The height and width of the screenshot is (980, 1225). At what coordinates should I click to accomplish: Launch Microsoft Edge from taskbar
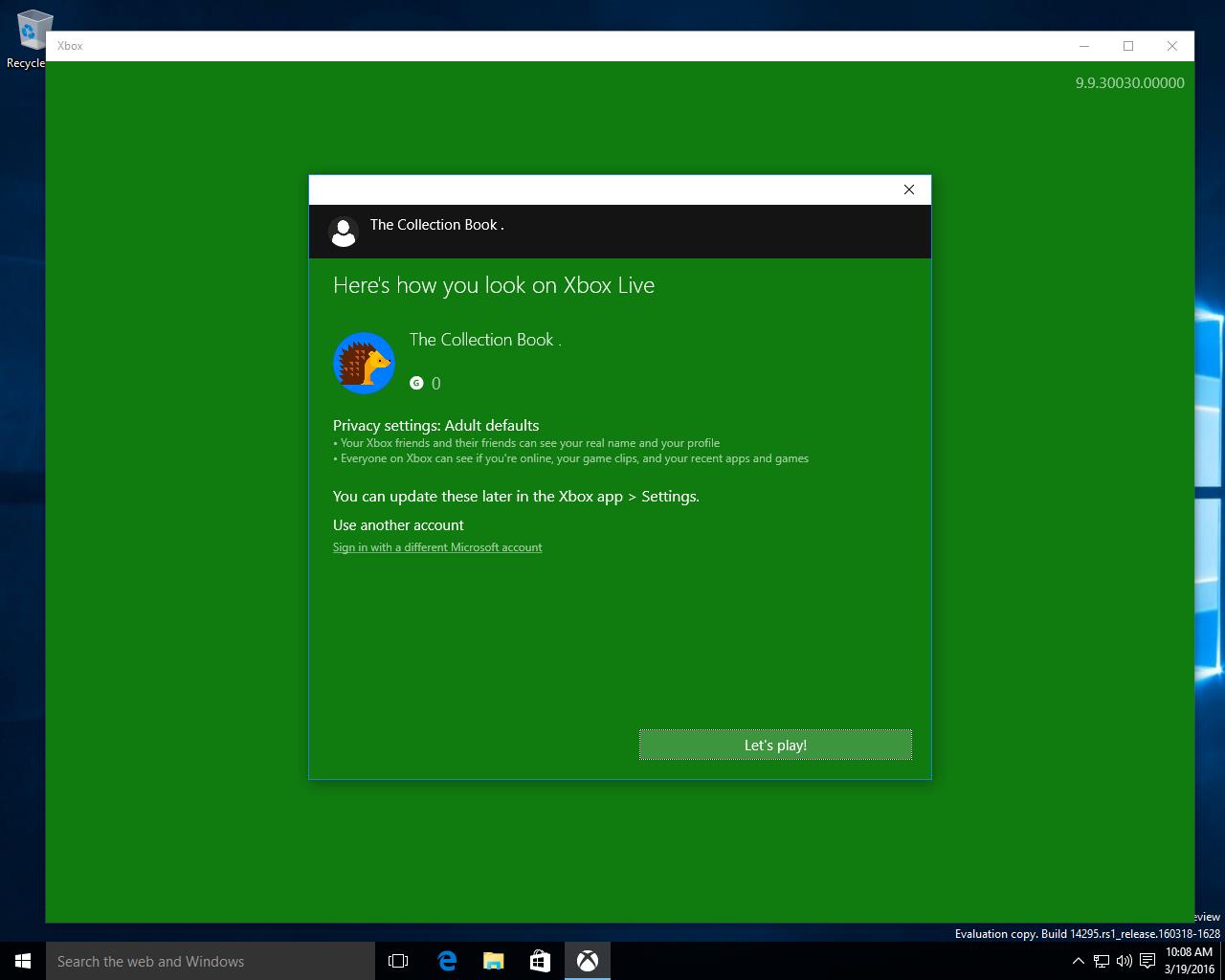tap(446, 961)
